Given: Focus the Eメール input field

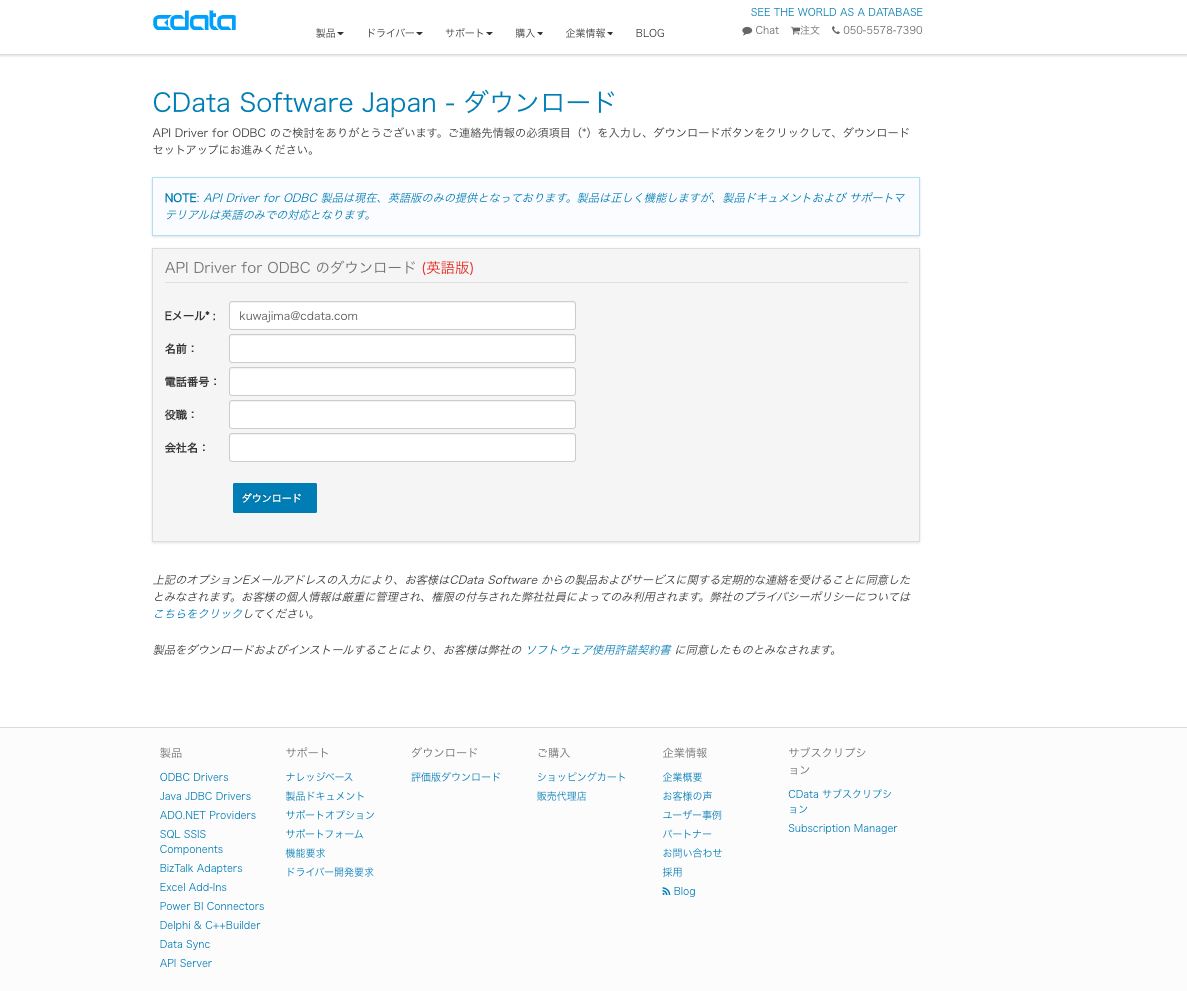Looking at the screenshot, I should click(x=402, y=316).
